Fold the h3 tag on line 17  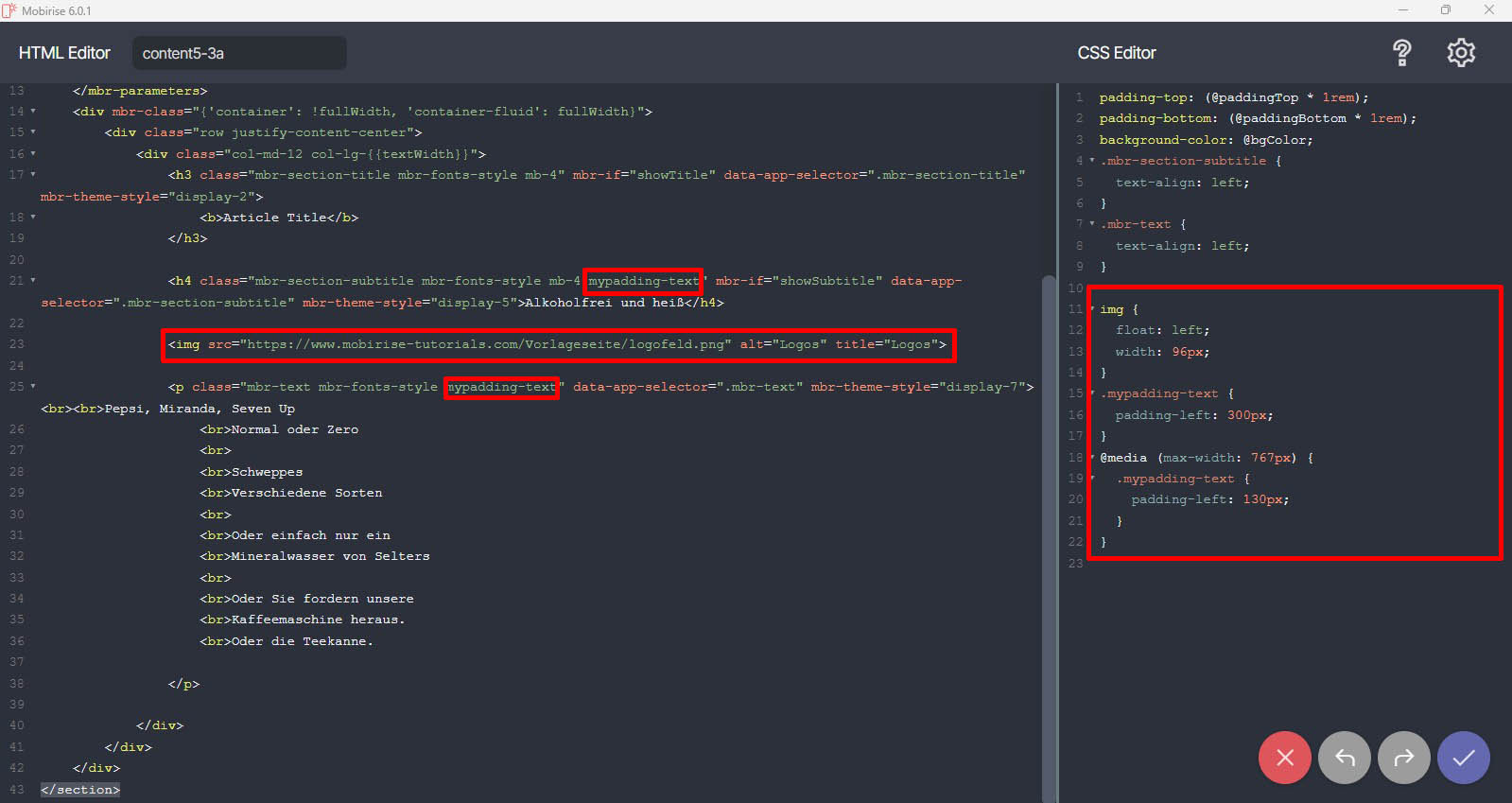tap(33, 175)
